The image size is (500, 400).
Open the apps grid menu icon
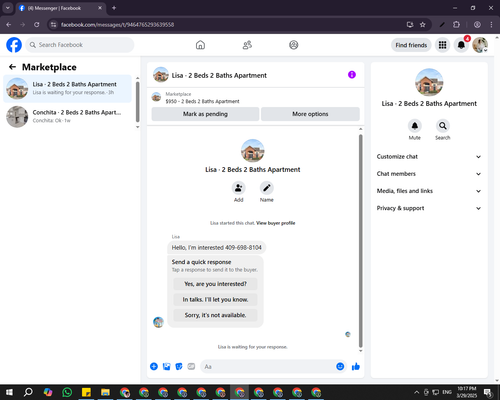(x=442, y=45)
